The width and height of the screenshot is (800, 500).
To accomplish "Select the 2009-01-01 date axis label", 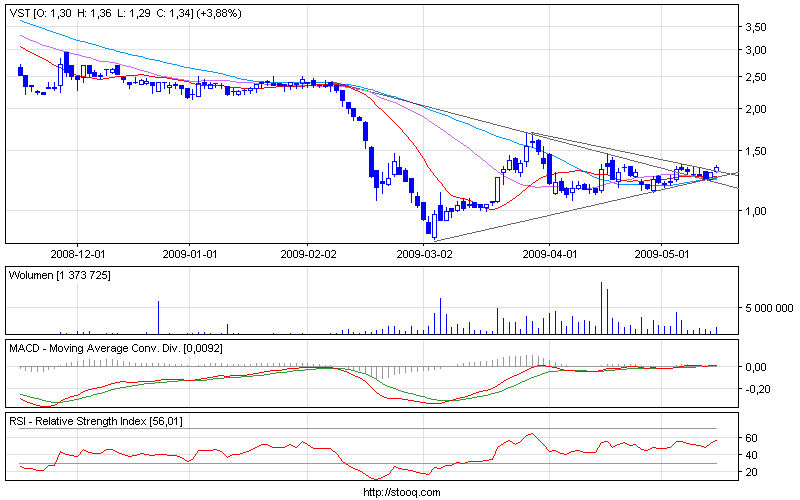I will coord(190,254).
